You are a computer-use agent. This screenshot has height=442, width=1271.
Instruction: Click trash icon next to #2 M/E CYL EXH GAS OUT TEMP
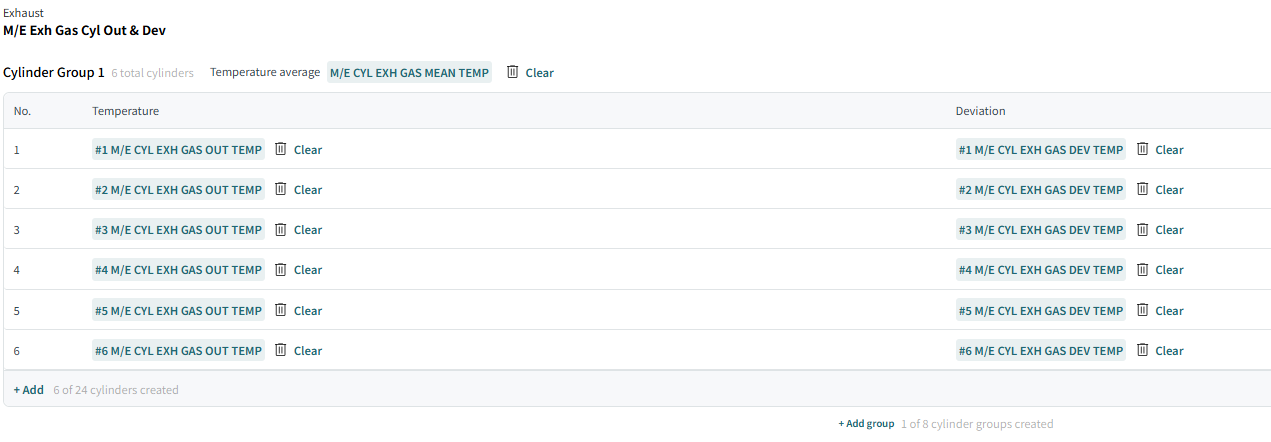tap(281, 189)
